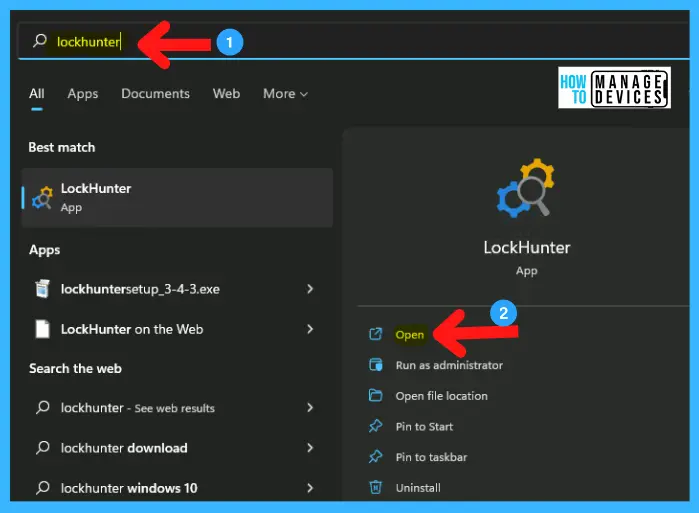Click the Pin to taskbar pin icon
Viewport: 699px width, 513px height.
375,456
